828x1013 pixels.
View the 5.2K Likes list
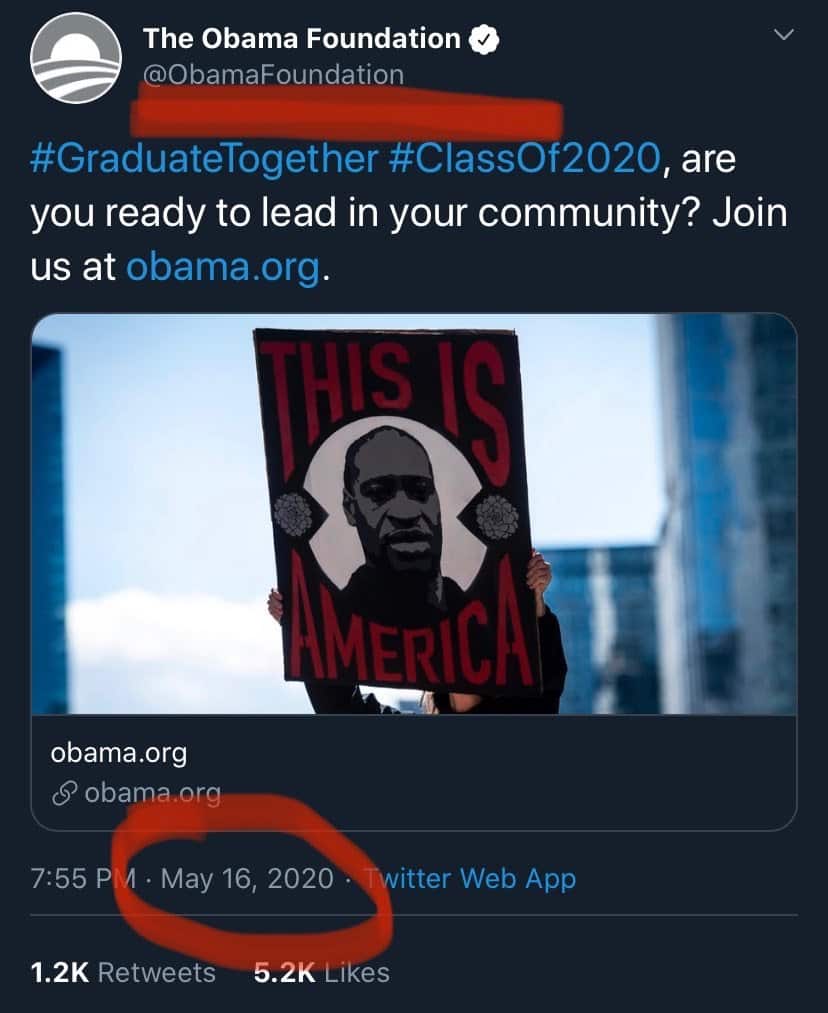(x=322, y=972)
